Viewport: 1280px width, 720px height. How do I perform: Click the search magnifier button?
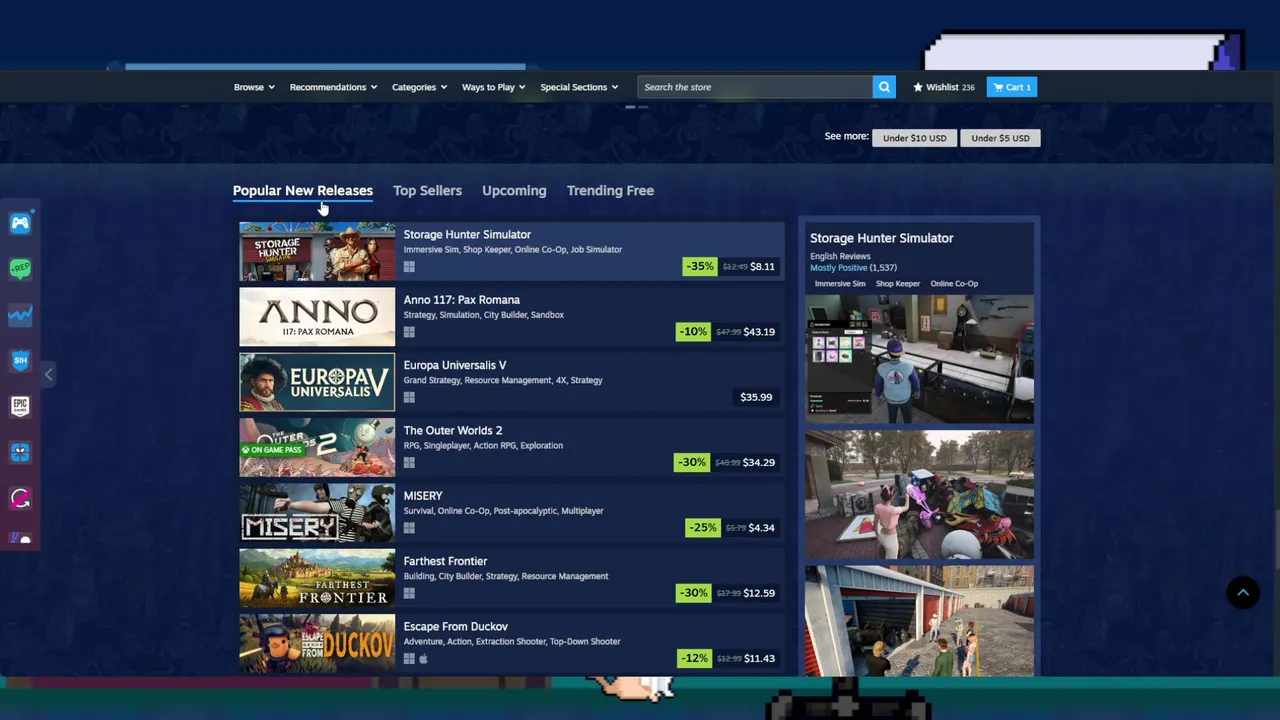coord(884,87)
